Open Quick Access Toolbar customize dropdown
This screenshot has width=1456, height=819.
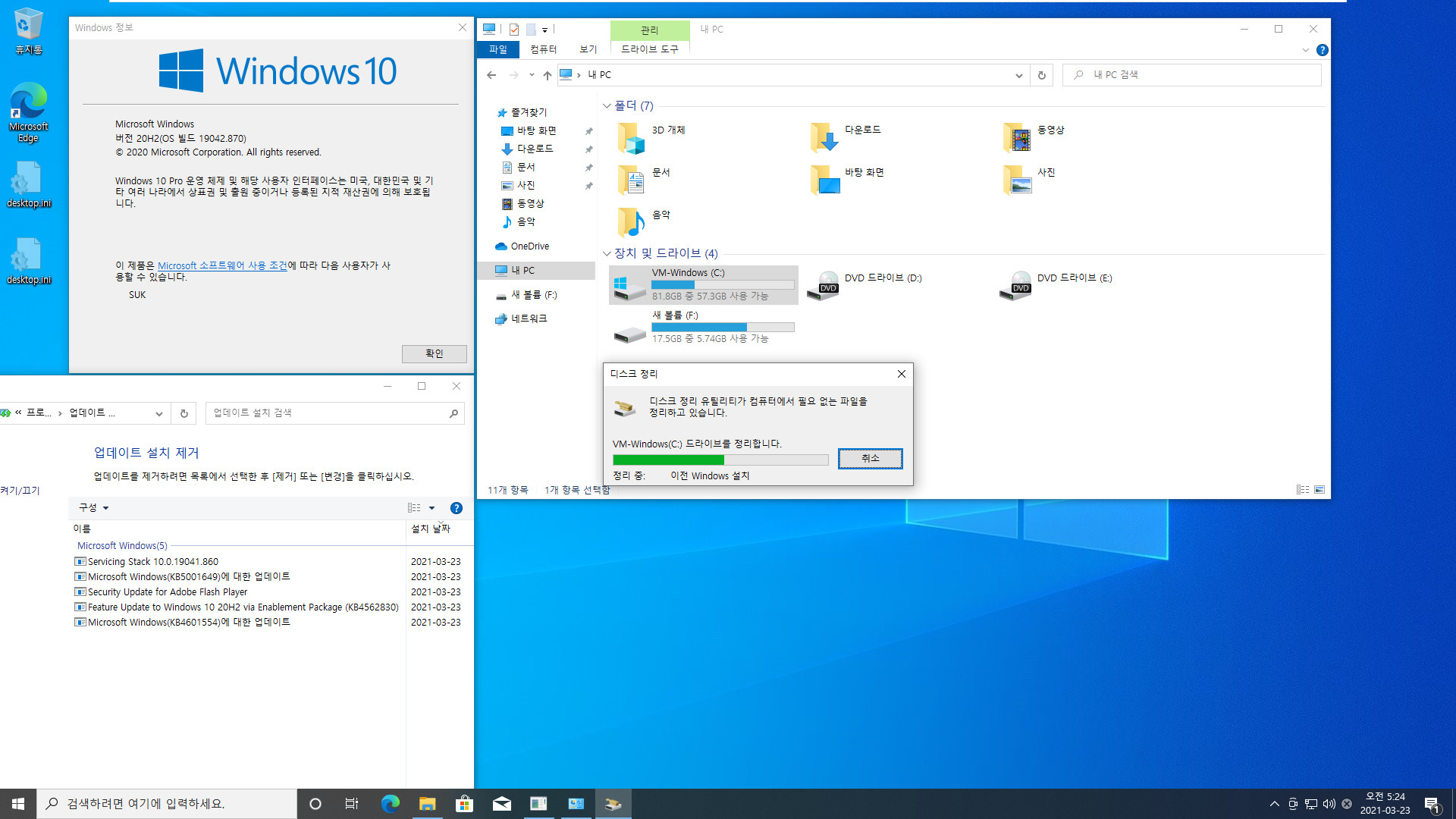coord(544,30)
